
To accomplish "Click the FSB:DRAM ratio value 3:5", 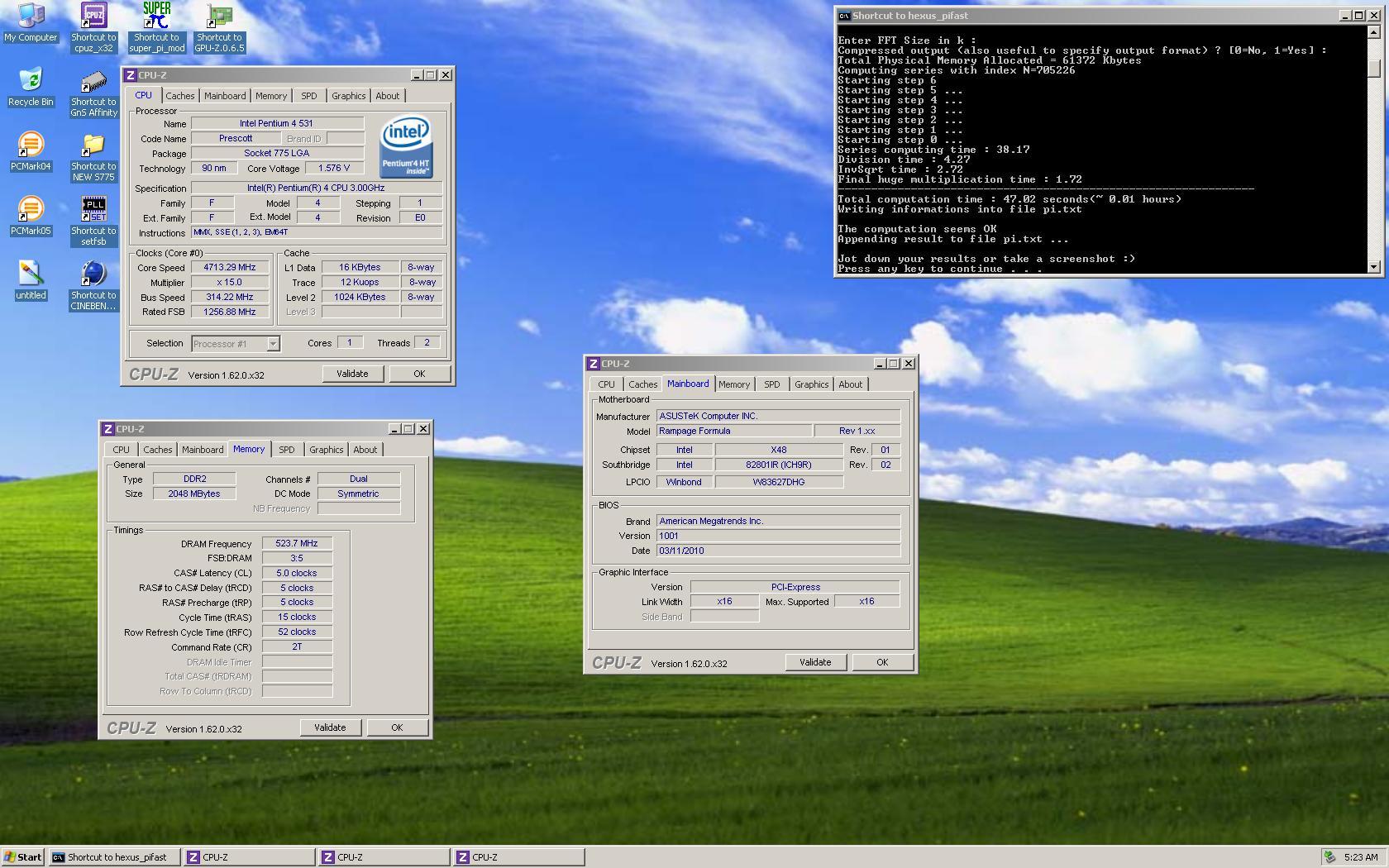I will pyautogui.click(x=297, y=558).
